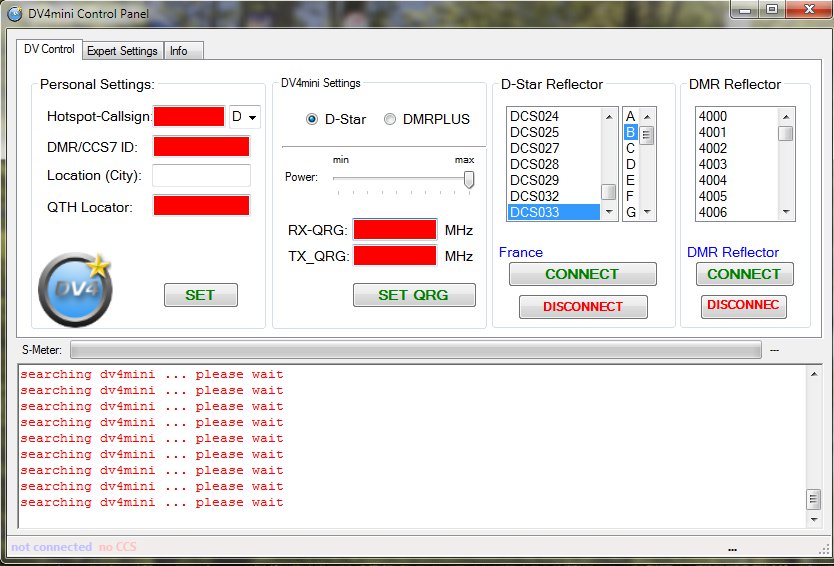Select DCS027 in the reflector list
The height and width of the screenshot is (566, 834).
click(554, 148)
